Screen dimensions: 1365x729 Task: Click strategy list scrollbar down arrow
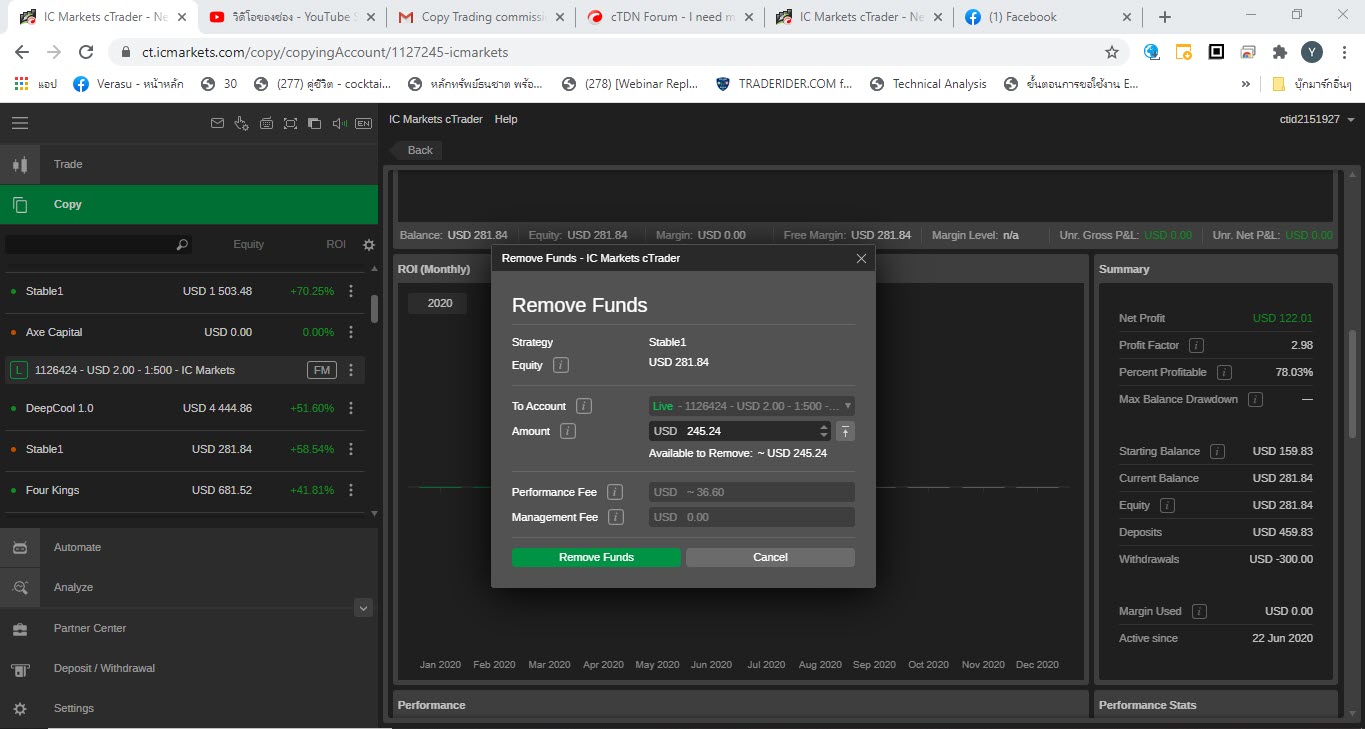[374, 513]
